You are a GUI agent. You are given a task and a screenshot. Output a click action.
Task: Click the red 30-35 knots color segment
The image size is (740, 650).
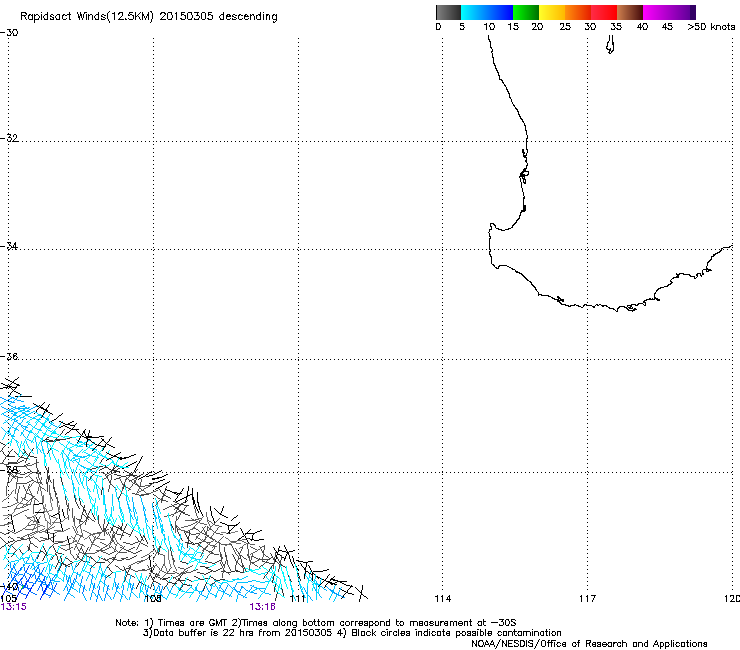[x=604, y=12]
